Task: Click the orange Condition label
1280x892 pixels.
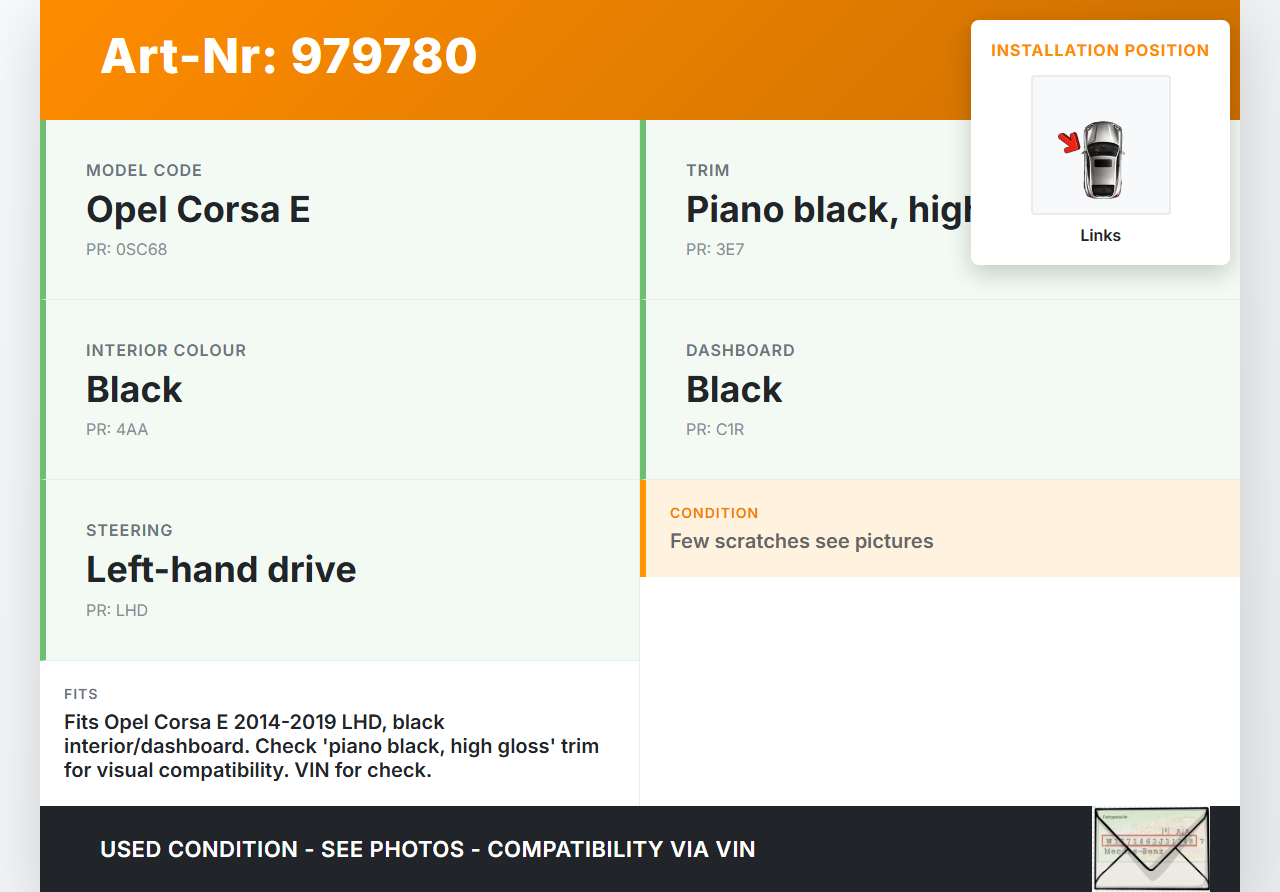Action: (x=714, y=513)
